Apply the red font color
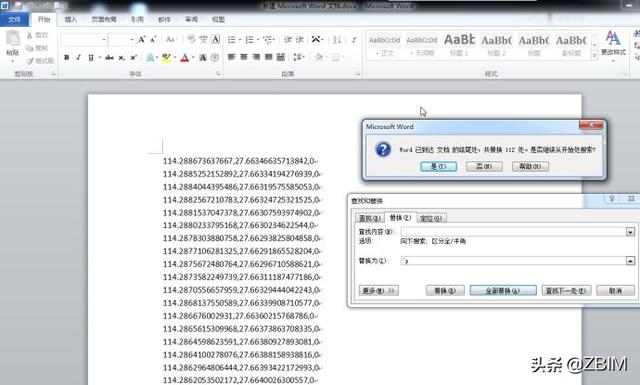640x385 pixels. (184, 58)
